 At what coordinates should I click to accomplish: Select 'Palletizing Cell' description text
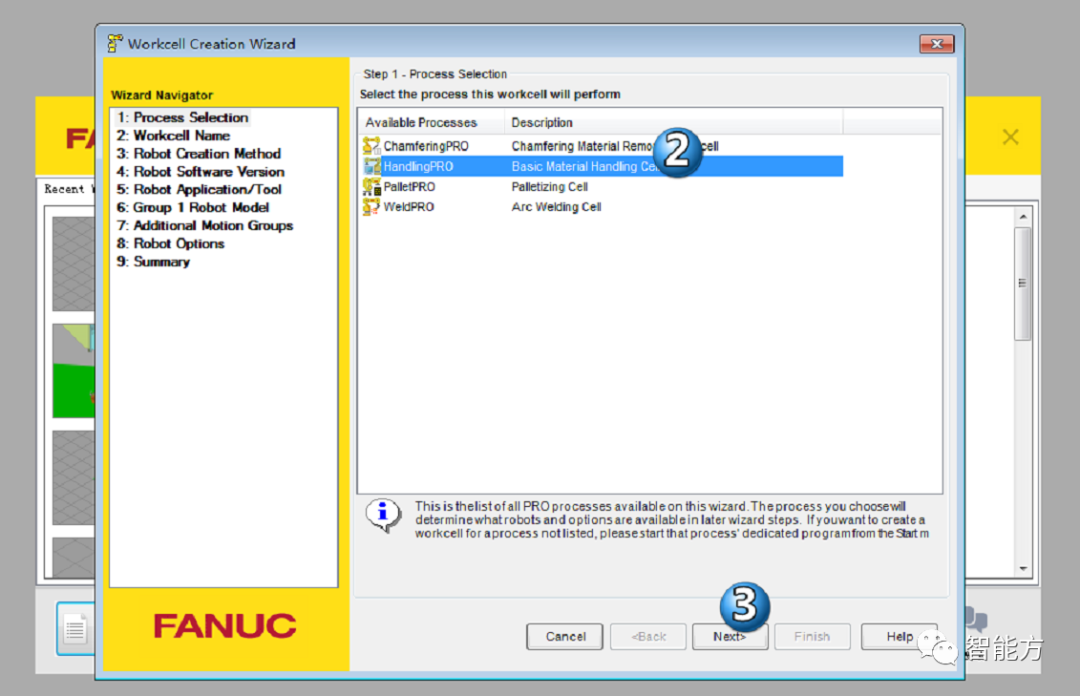click(x=550, y=187)
